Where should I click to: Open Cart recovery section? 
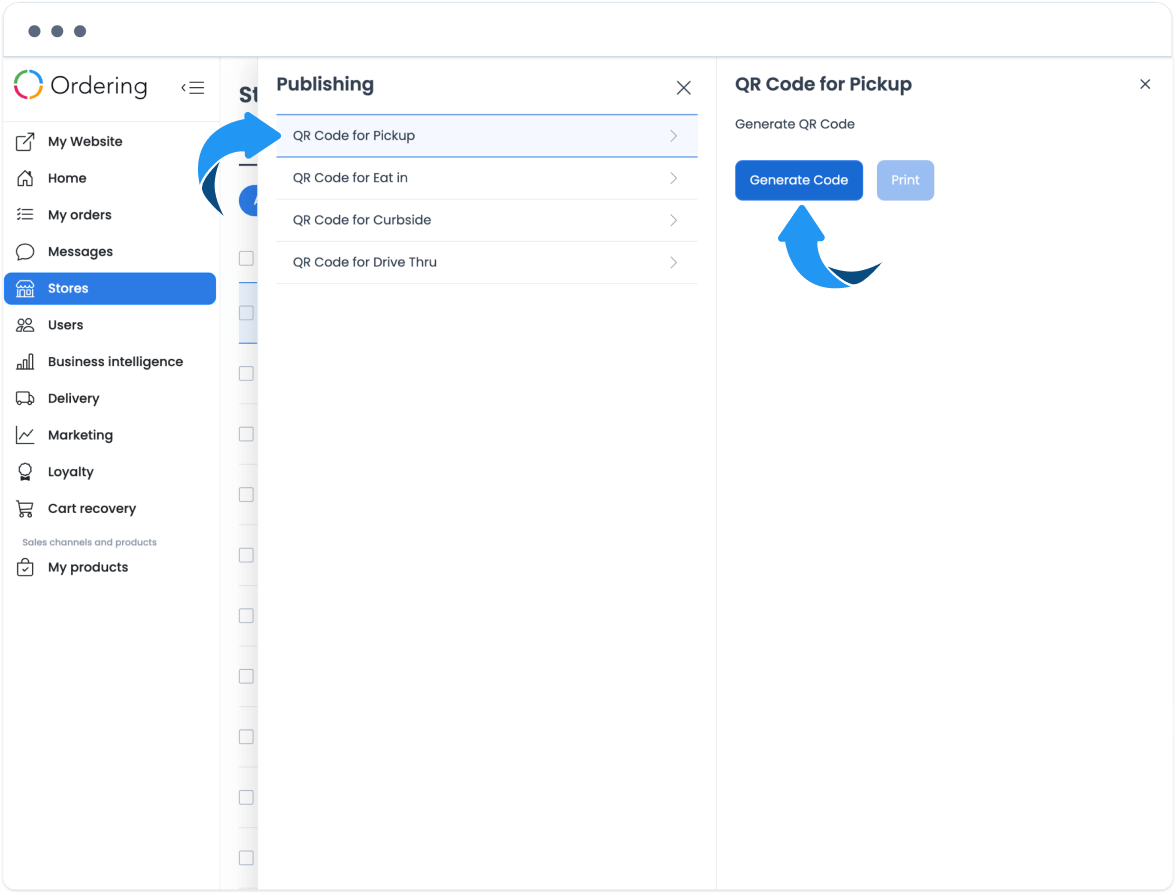[x=110, y=509]
